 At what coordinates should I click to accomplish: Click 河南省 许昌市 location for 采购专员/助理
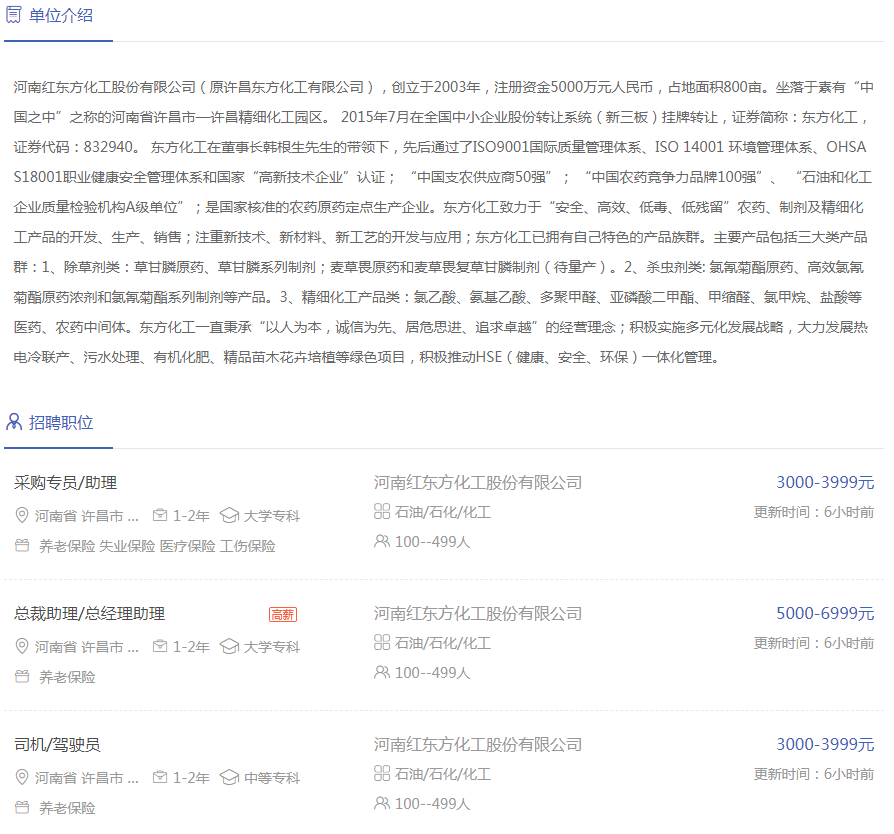tap(87, 516)
